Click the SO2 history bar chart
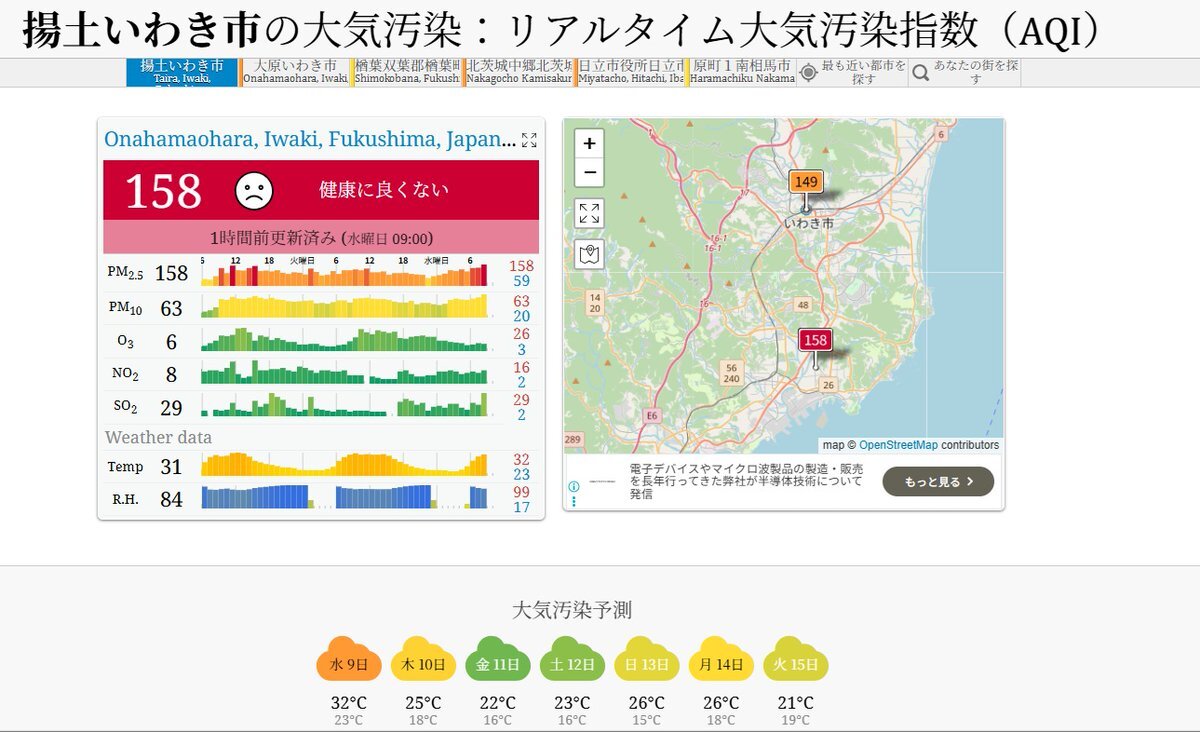The image size is (1200, 732). (346, 405)
